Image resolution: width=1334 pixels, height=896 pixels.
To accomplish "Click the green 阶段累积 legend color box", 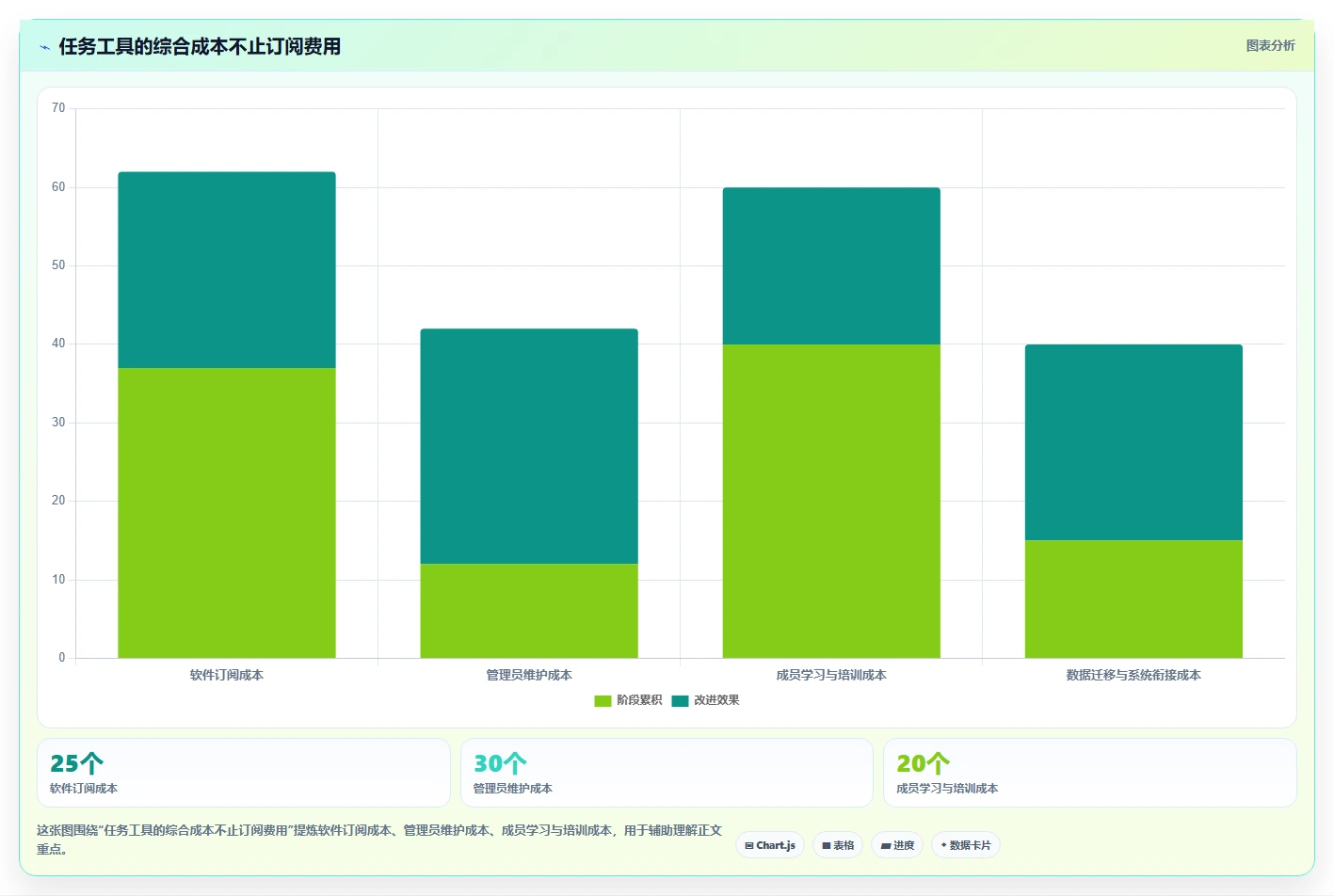I will [603, 700].
